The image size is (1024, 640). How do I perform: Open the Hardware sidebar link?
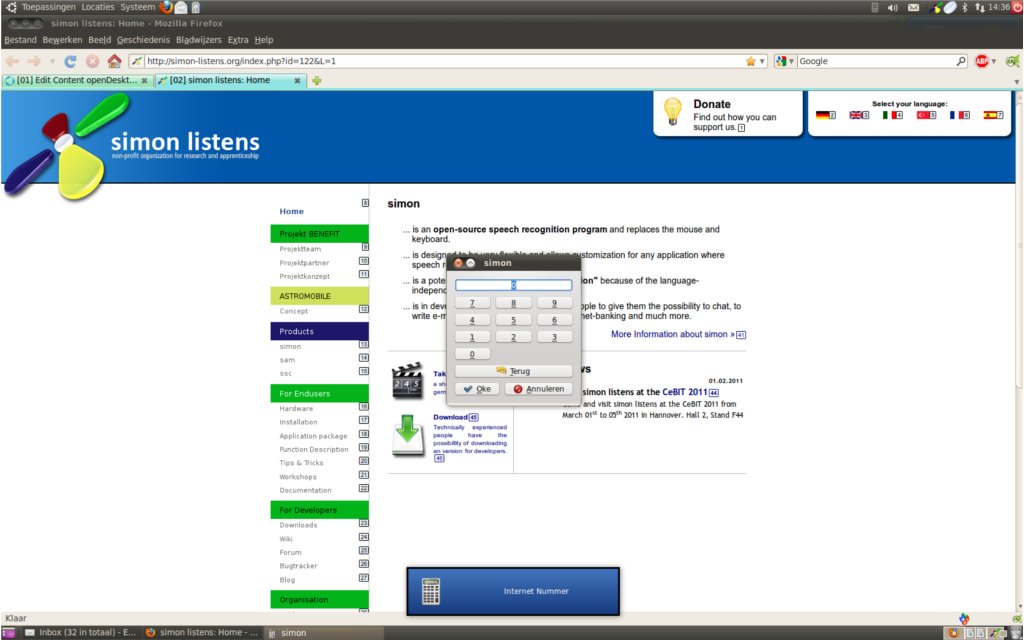(x=296, y=409)
